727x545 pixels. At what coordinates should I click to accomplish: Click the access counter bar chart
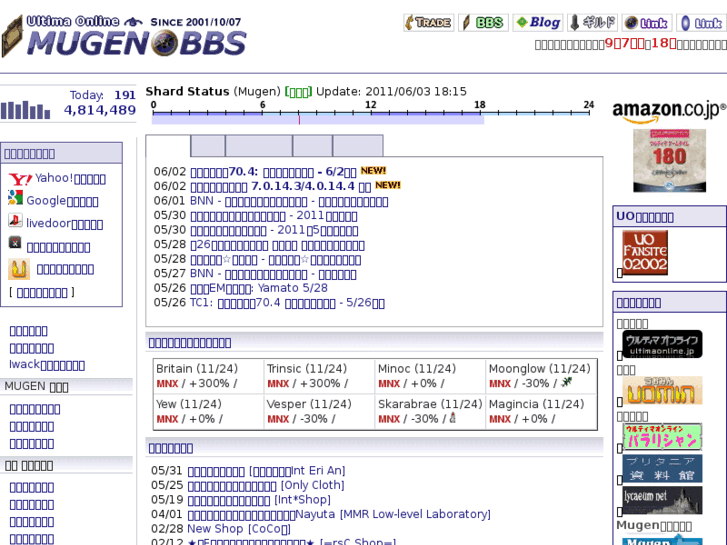[26, 110]
